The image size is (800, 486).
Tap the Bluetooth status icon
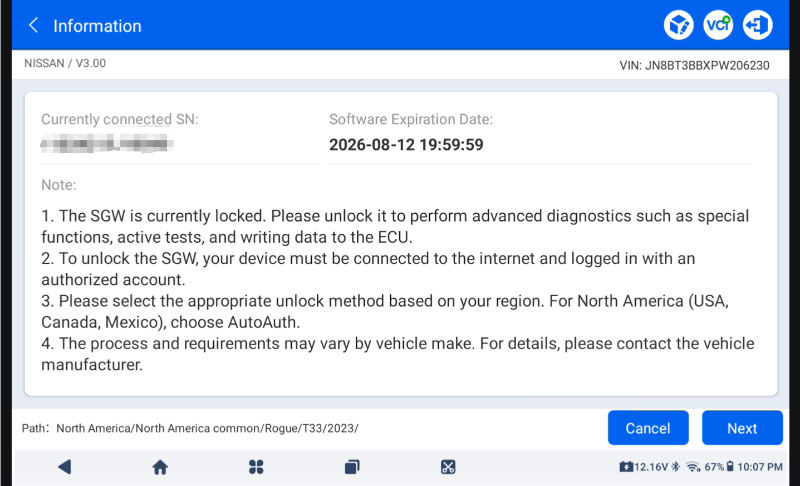point(675,467)
